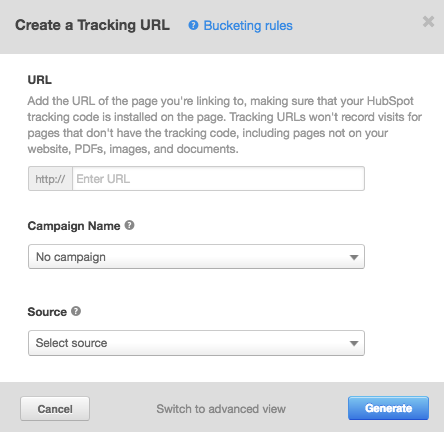Close the Create a Tracking URL dialog
Image resolution: width=444 pixels, height=432 pixels.
(x=428, y=22)
